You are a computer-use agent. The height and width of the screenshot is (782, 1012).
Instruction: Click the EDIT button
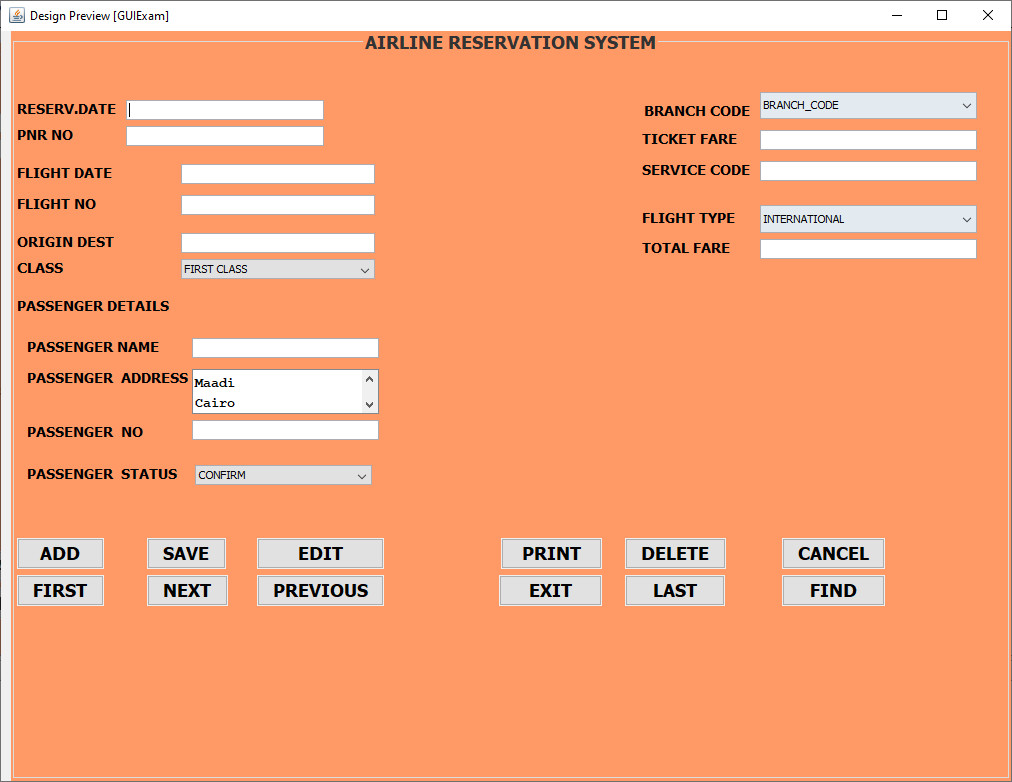pyautogui.click(x=320, y=554)
